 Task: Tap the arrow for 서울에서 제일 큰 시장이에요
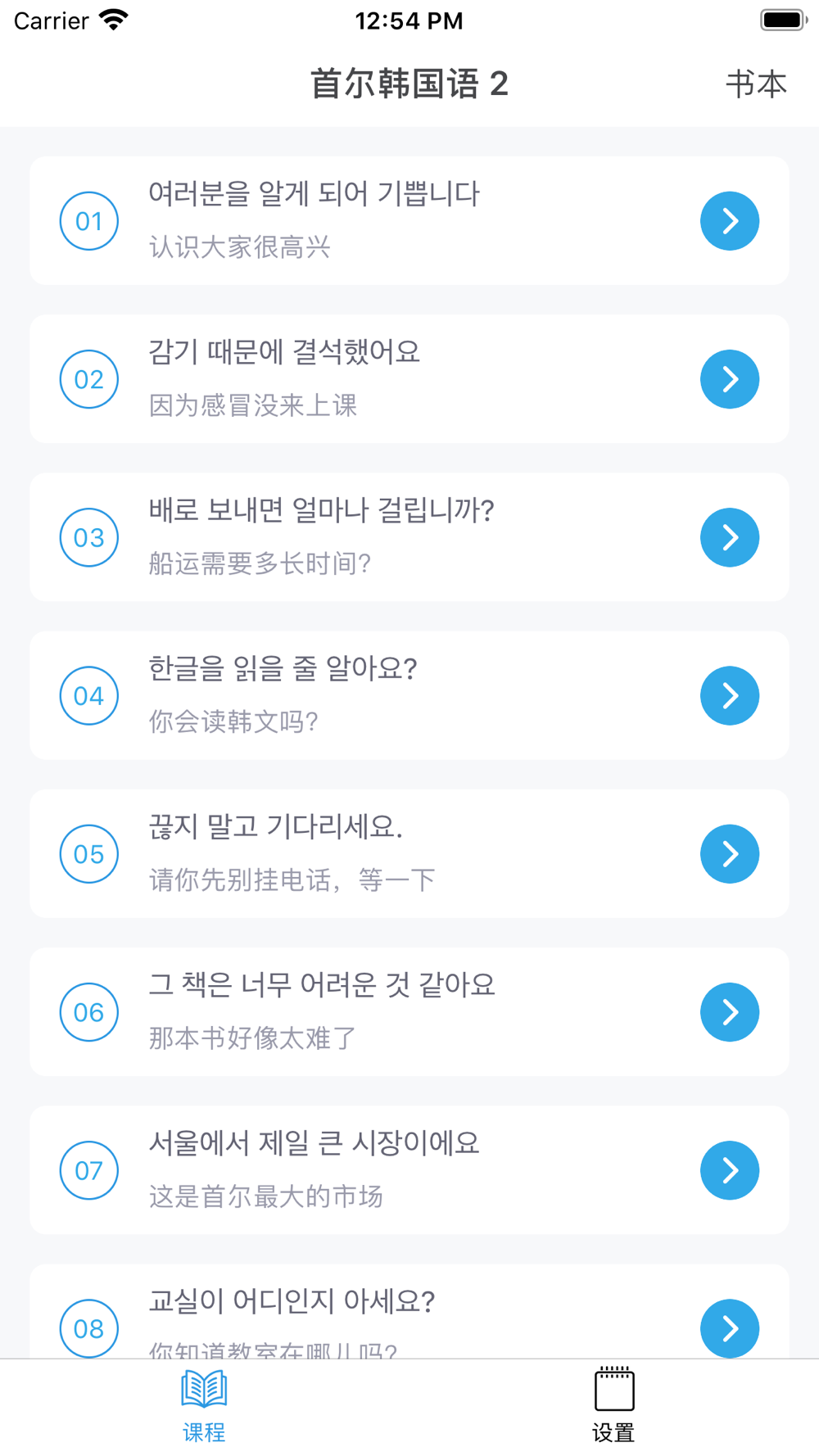730,1170
